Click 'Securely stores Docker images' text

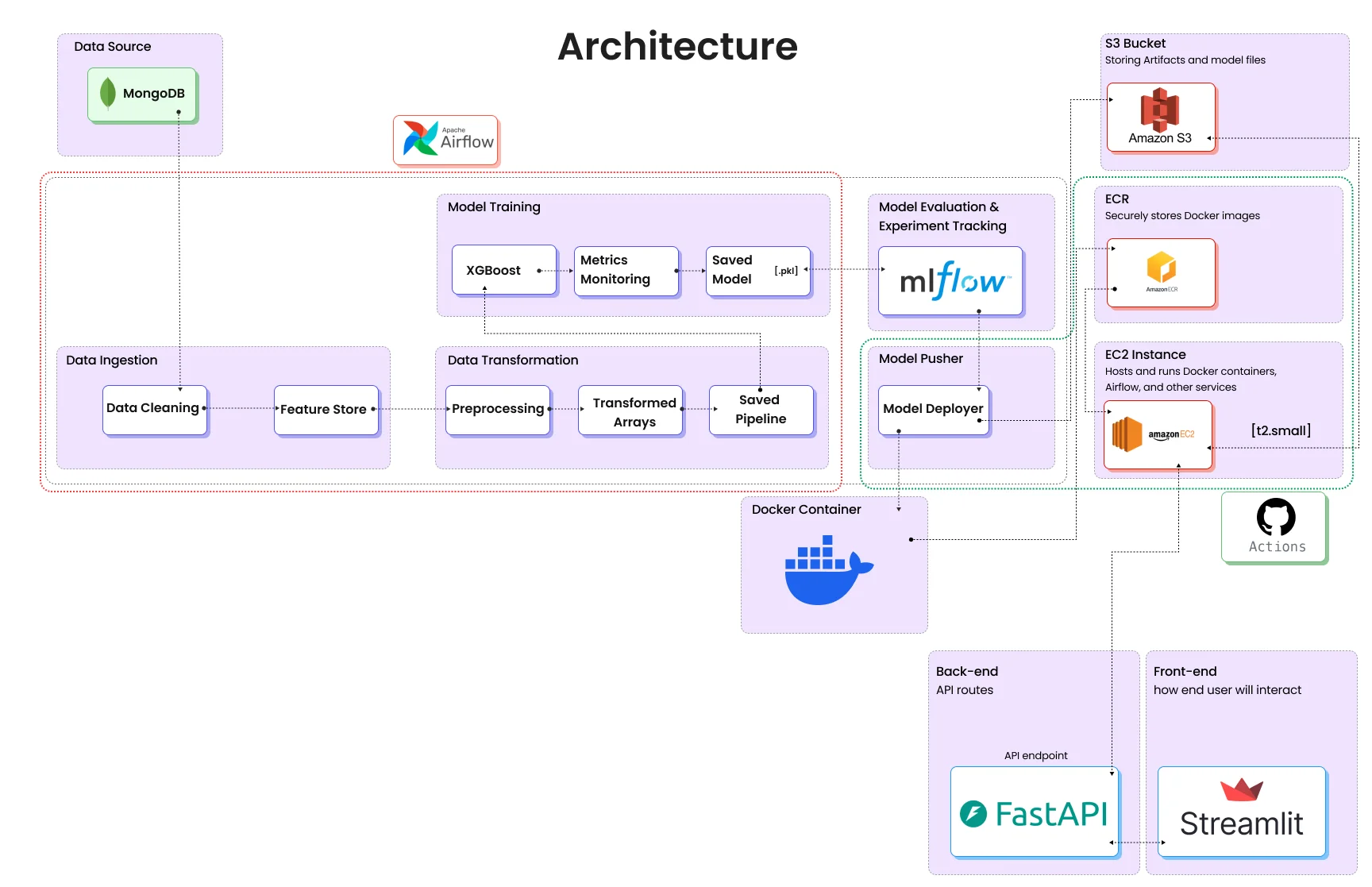point(1182,216)
